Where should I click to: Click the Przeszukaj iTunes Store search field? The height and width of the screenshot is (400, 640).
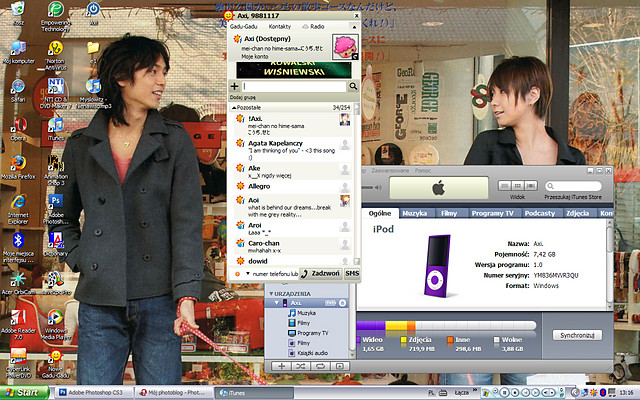click(573, 186)
